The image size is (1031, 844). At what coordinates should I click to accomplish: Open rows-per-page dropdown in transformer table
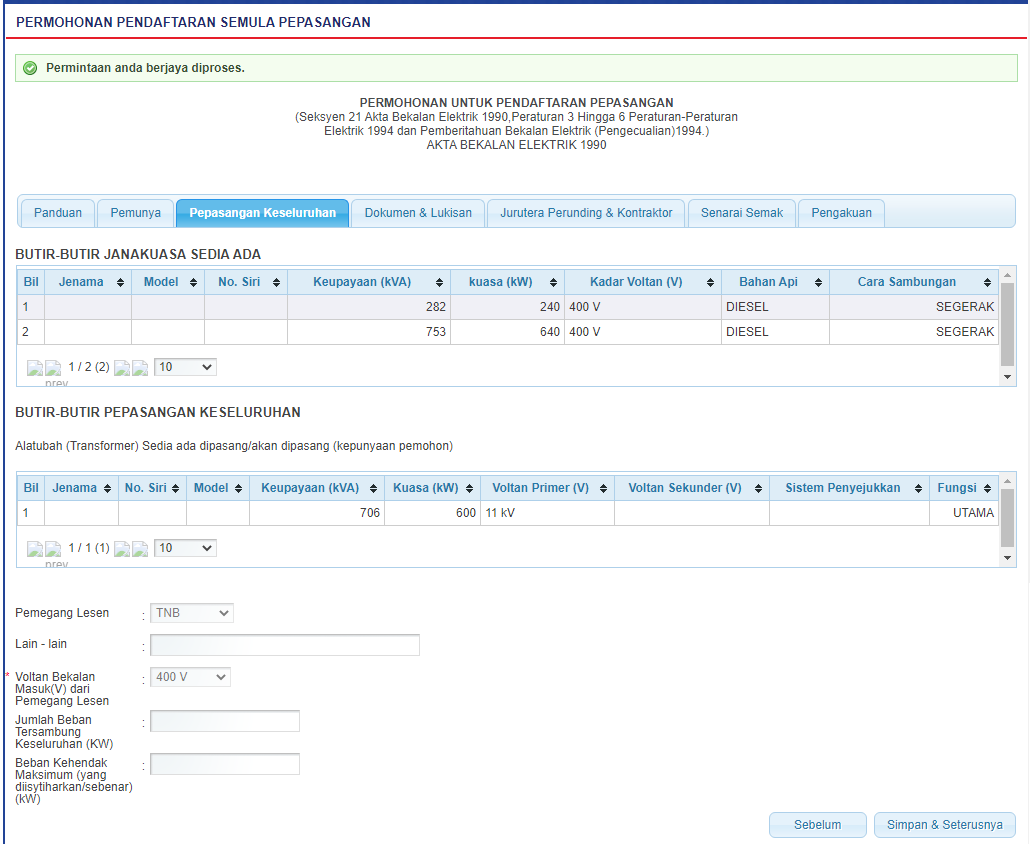(x=185, y=548)
